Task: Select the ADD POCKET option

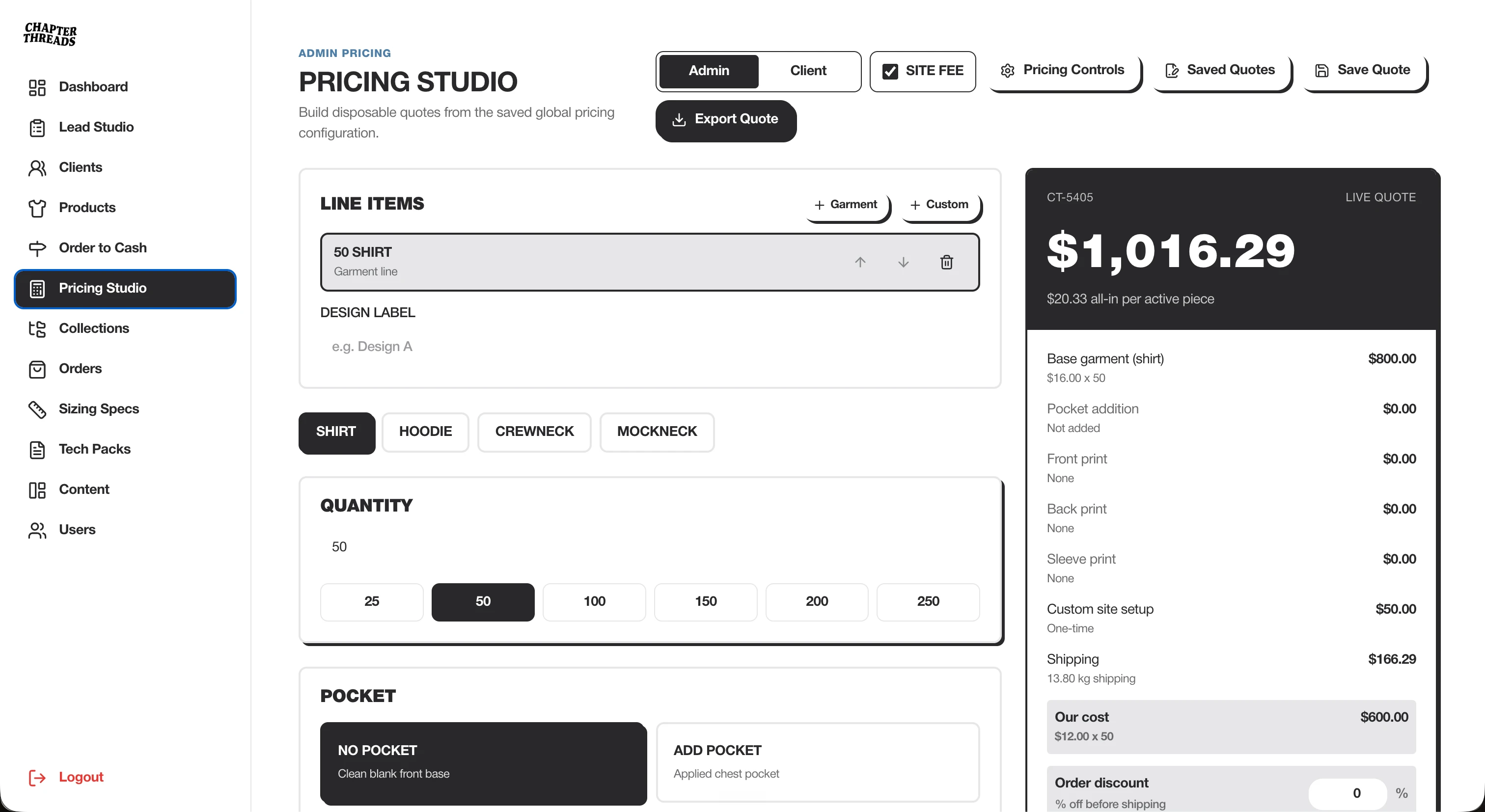Action: [818, 762]
